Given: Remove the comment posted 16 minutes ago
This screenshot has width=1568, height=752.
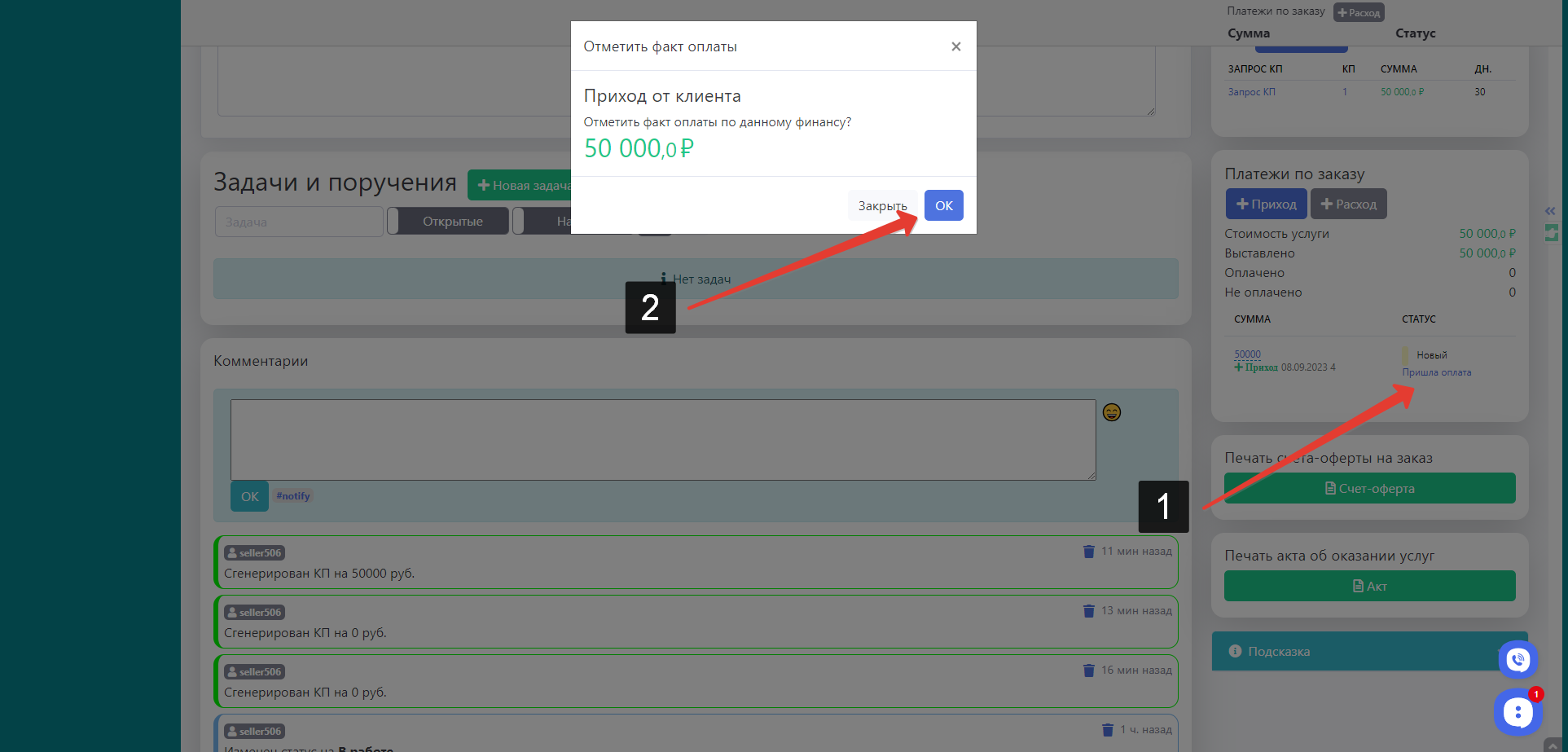Looking at the screenshot, I should coord(1088,671).
